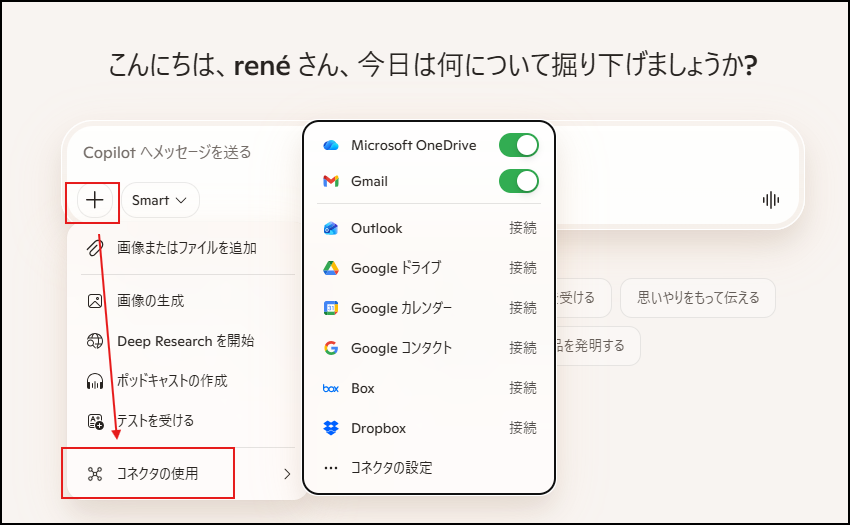The height and width of the screenshot is (525, 850).
Task: Click the podcast headphones icon
Action: click(x=95, y=381)
